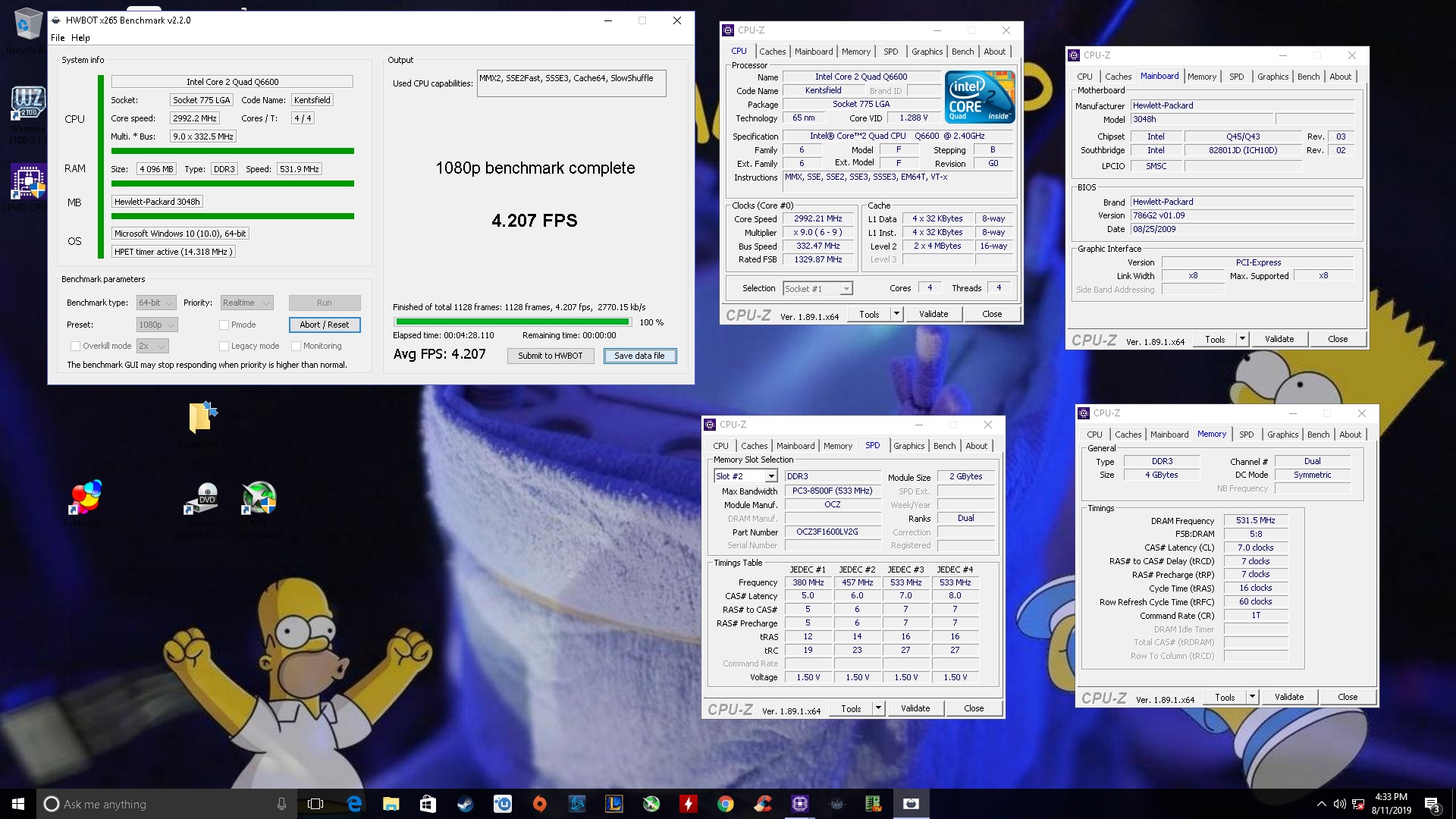Open Microsoft Store from the taskbar

click(x=428, y=804)
